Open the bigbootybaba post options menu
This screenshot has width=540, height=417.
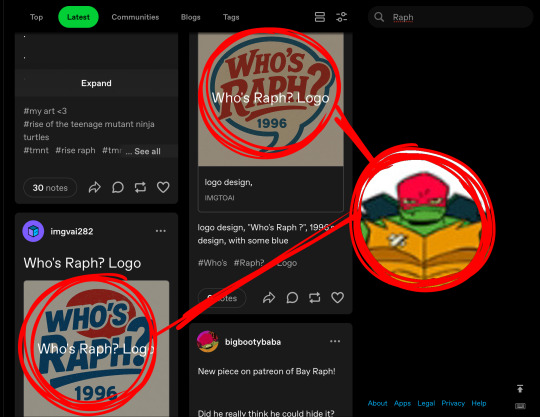(335, 341)
